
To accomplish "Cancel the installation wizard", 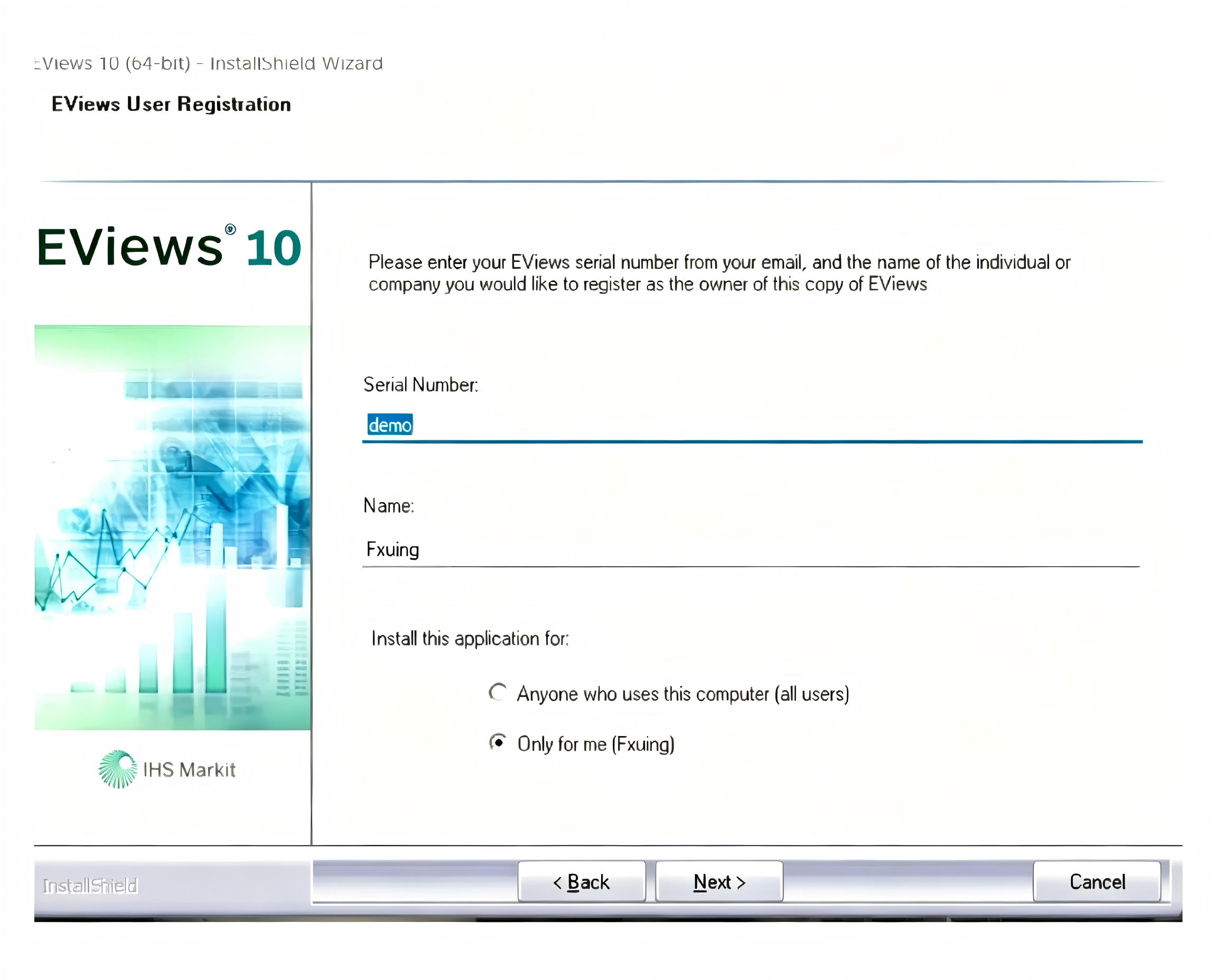I will pyautogui.click(x=1097, y=881).
